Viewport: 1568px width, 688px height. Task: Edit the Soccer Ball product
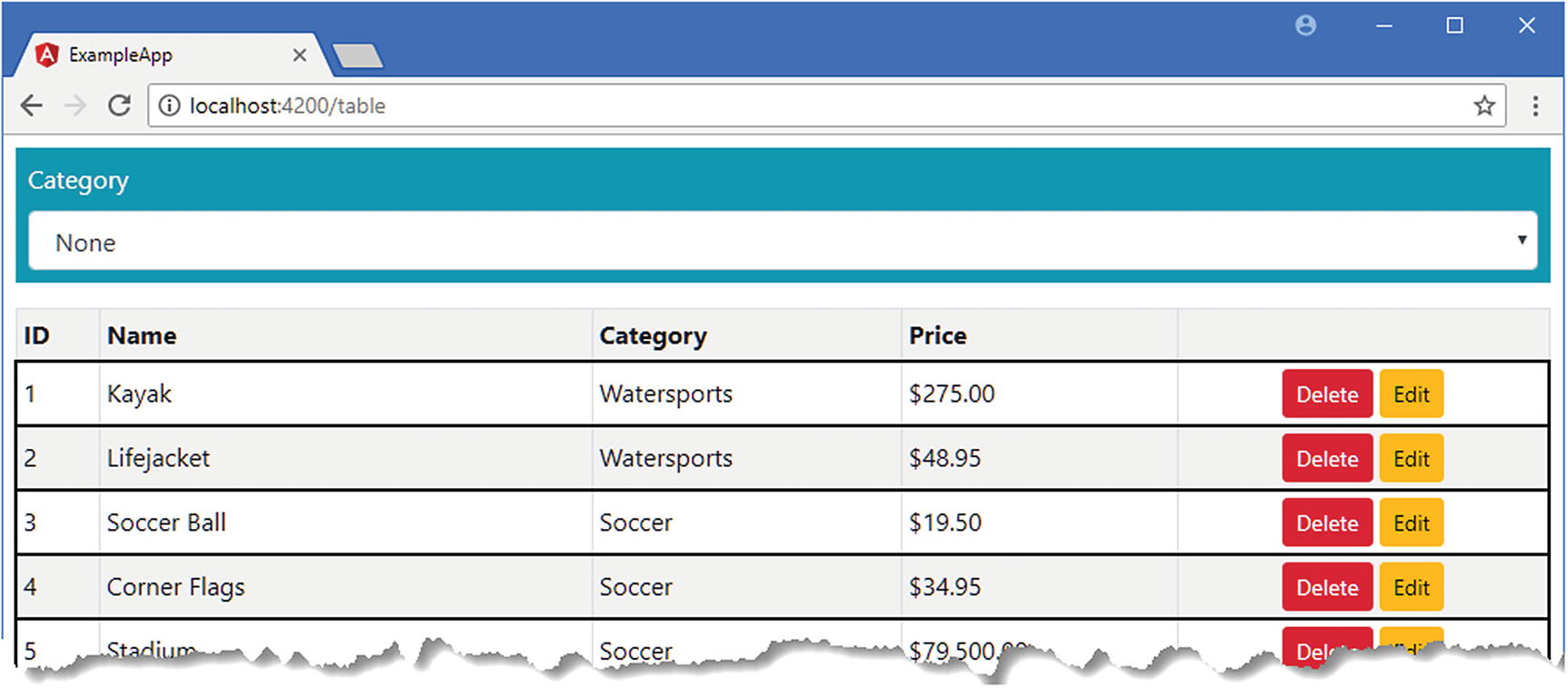tap(1411, 523)
